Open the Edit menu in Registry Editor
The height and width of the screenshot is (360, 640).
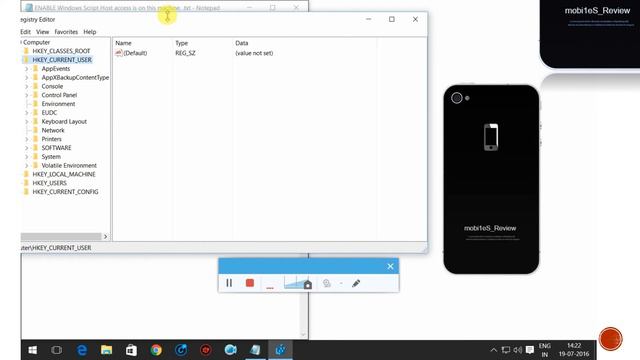click(x=25, y=32)
